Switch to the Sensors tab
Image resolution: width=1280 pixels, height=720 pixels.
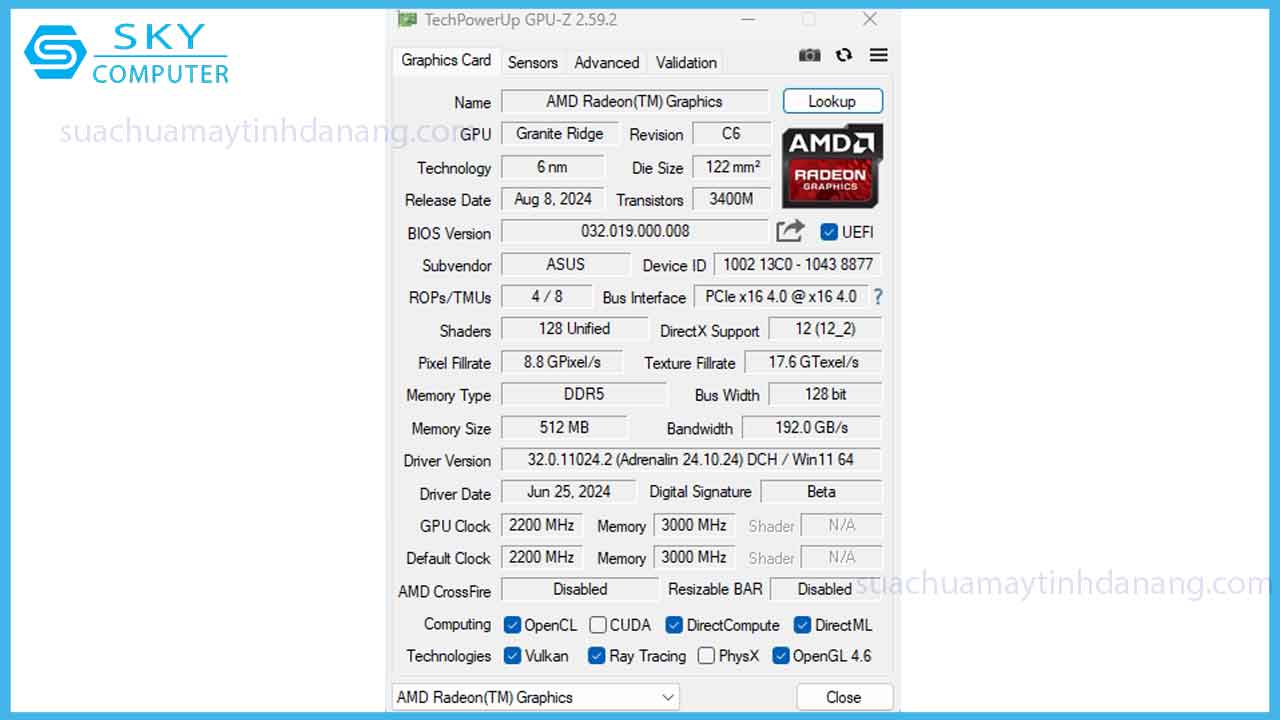click(x=532, y=62)
